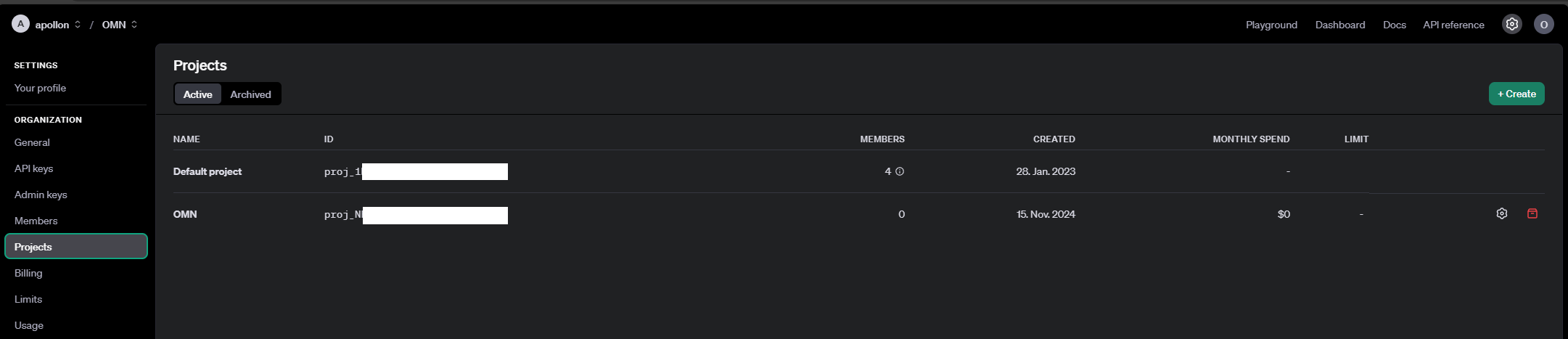Switch to the Active projects tab
The height and width of the screenshot is (339, 1568).
coord(197,94)
